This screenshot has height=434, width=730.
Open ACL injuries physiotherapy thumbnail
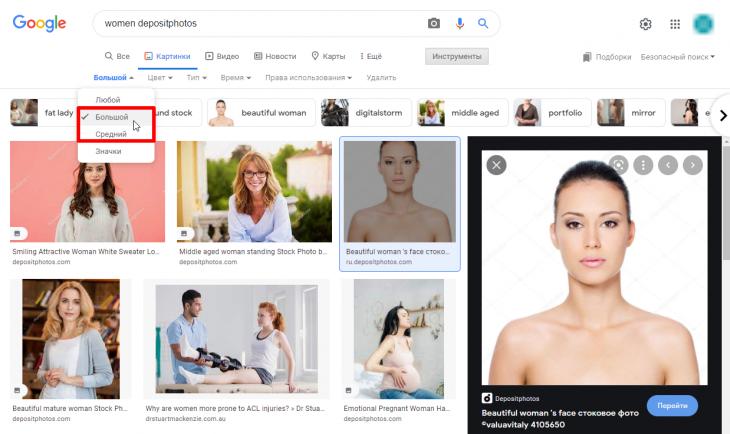pos(237,339)
